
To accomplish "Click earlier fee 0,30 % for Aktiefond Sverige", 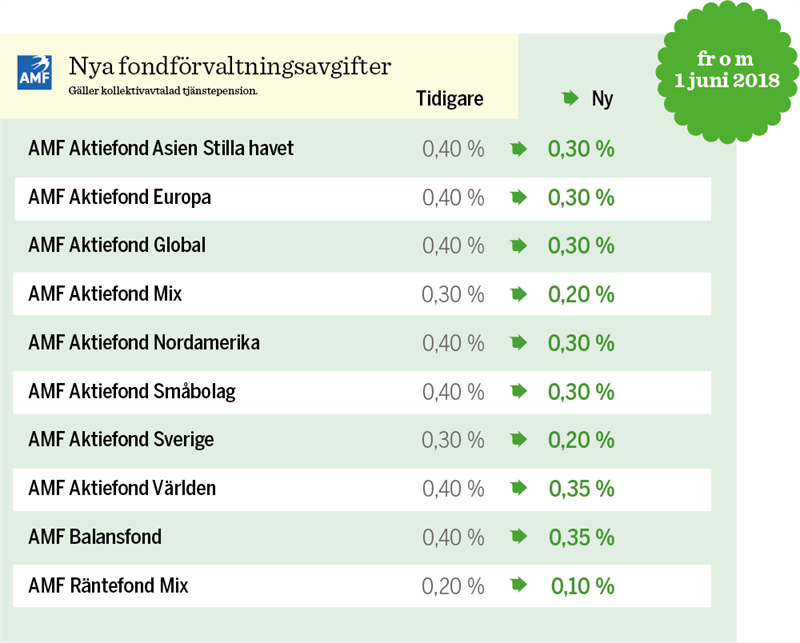I will (453, 440).
